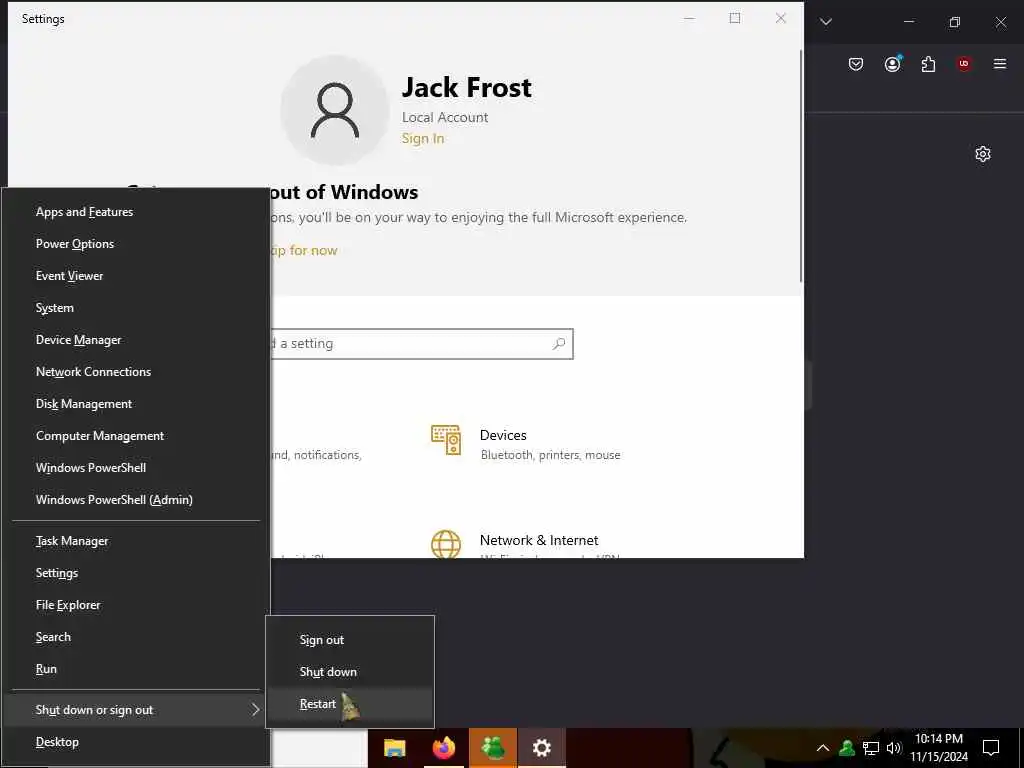Select the Search menu entry
The image size is (1024, 768).
[x=136, y=637]
